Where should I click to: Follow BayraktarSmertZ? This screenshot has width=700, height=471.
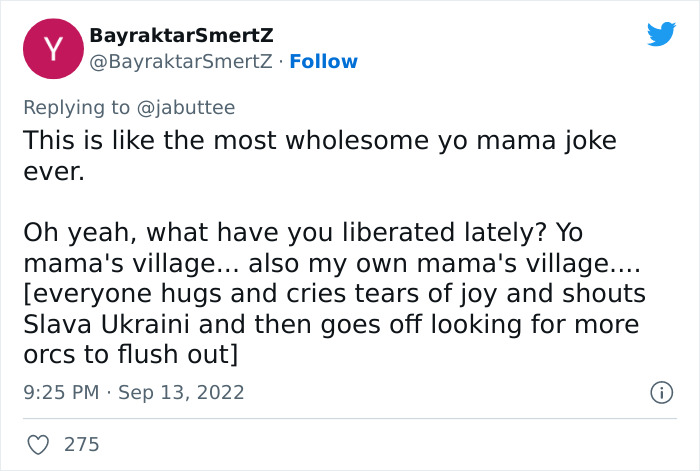click(x=323, y=61)
